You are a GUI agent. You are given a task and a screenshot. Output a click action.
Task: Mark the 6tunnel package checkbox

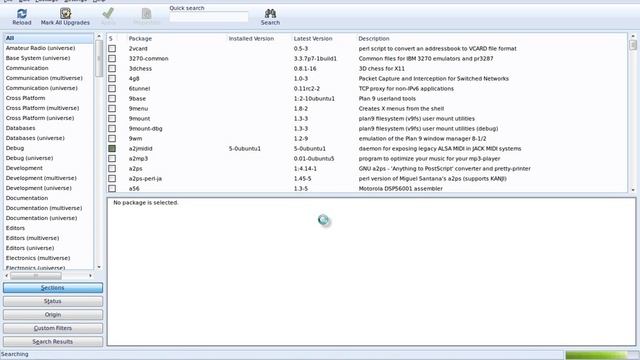112,89
